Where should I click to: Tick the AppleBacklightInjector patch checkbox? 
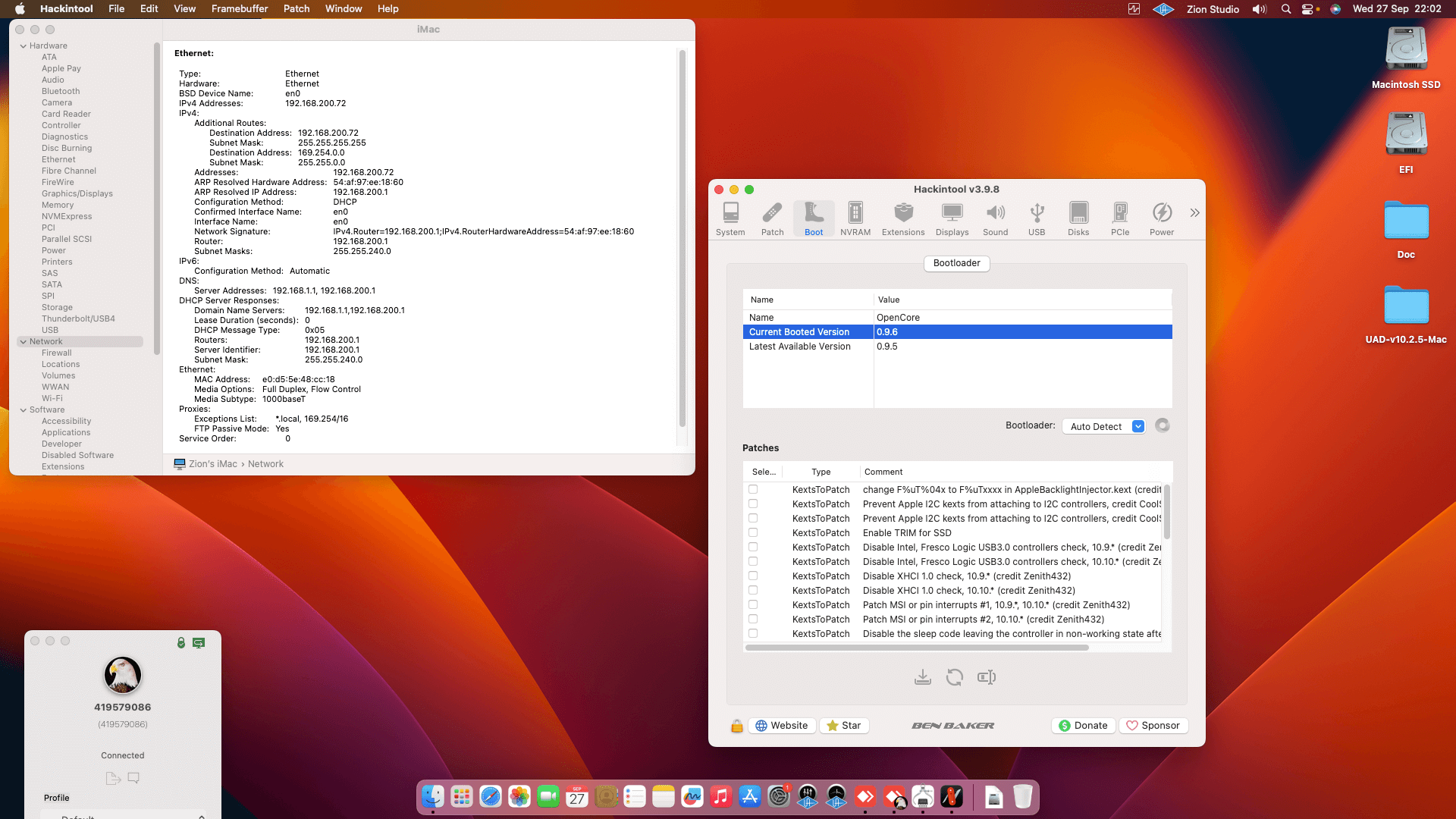[753, 489]
